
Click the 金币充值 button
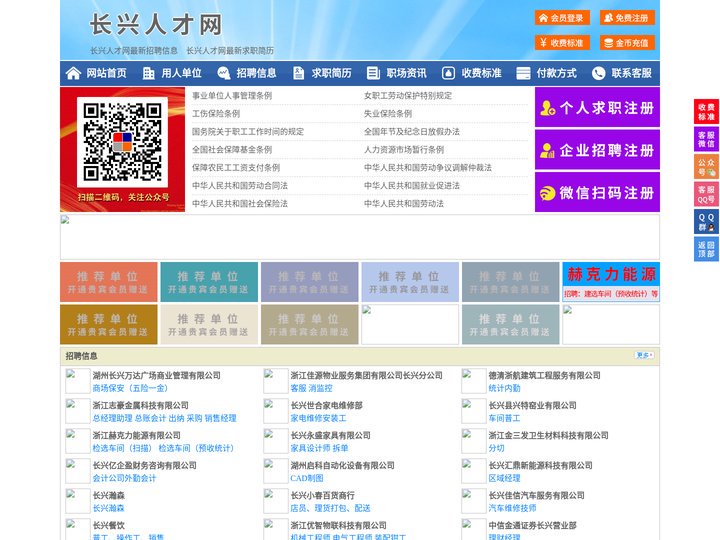click(627, 43)
